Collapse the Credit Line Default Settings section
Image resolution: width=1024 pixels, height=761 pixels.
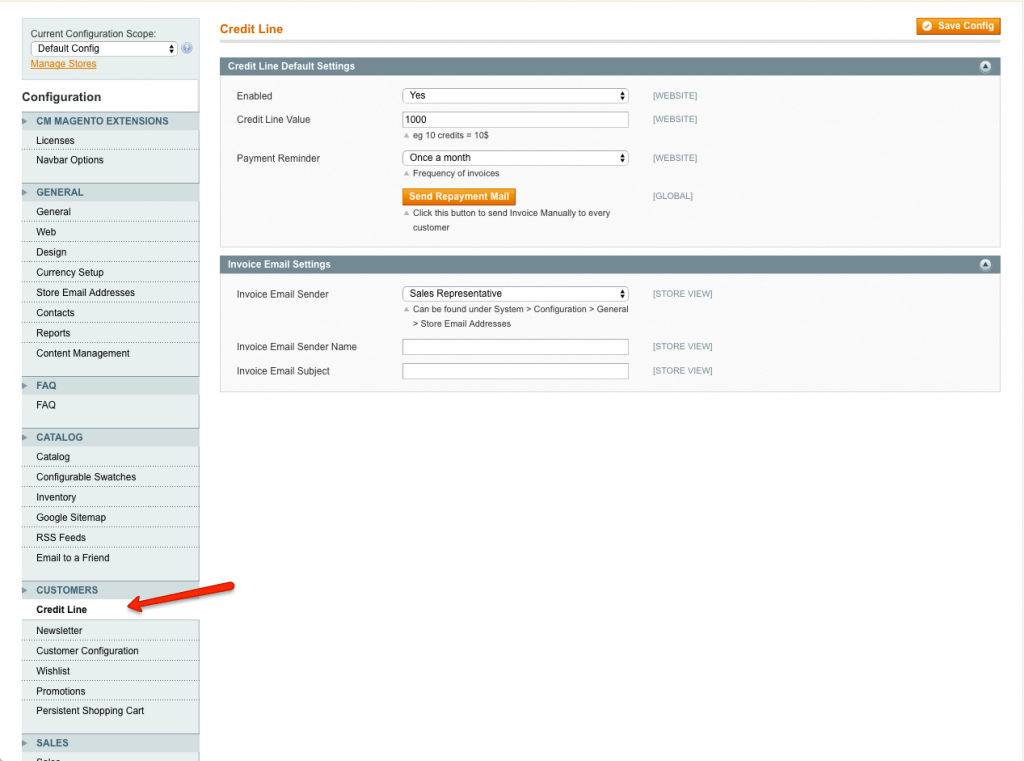point(985,66)
